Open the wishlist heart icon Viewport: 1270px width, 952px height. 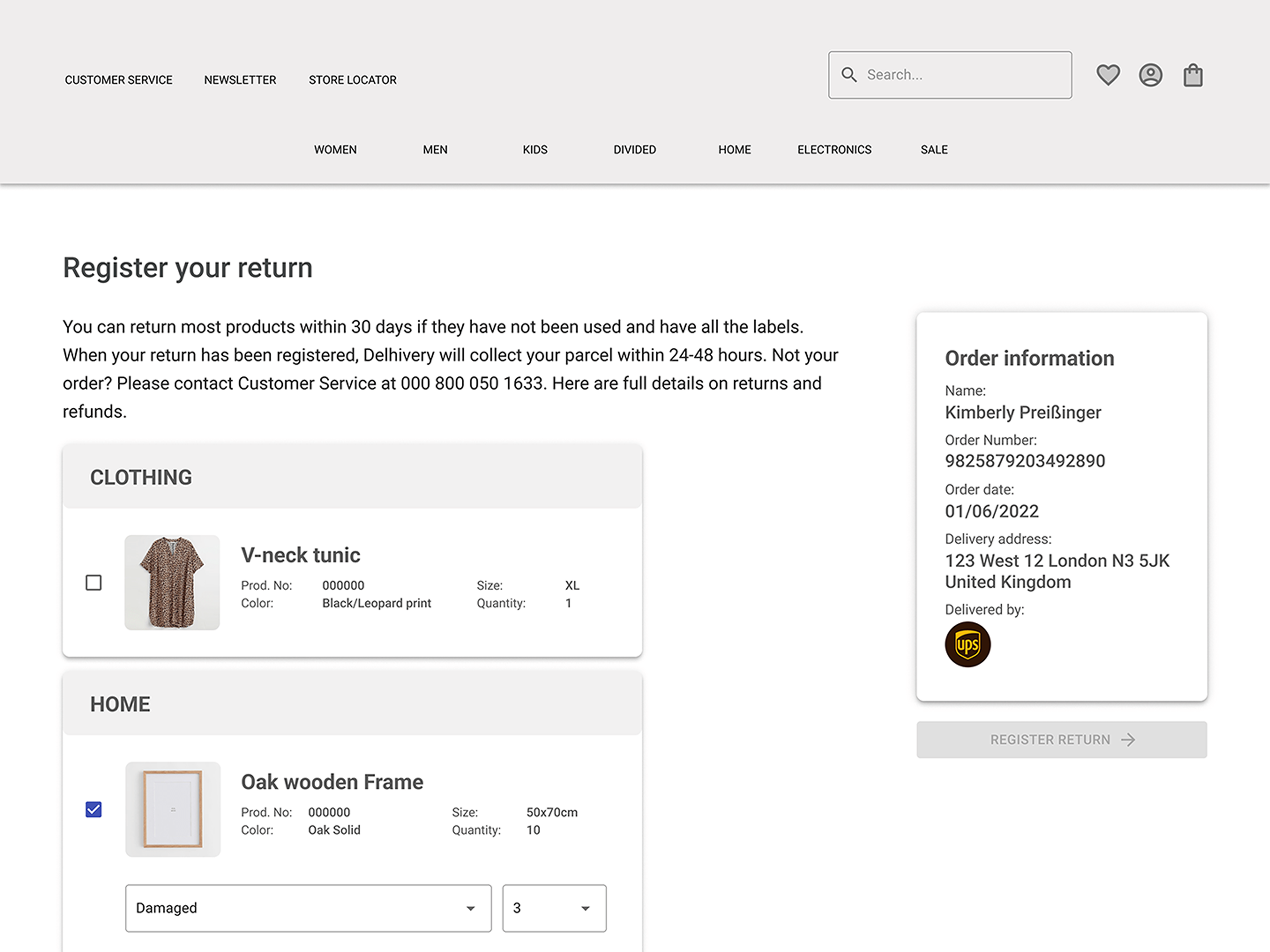pyautogui.click(x=1108, y=74)
